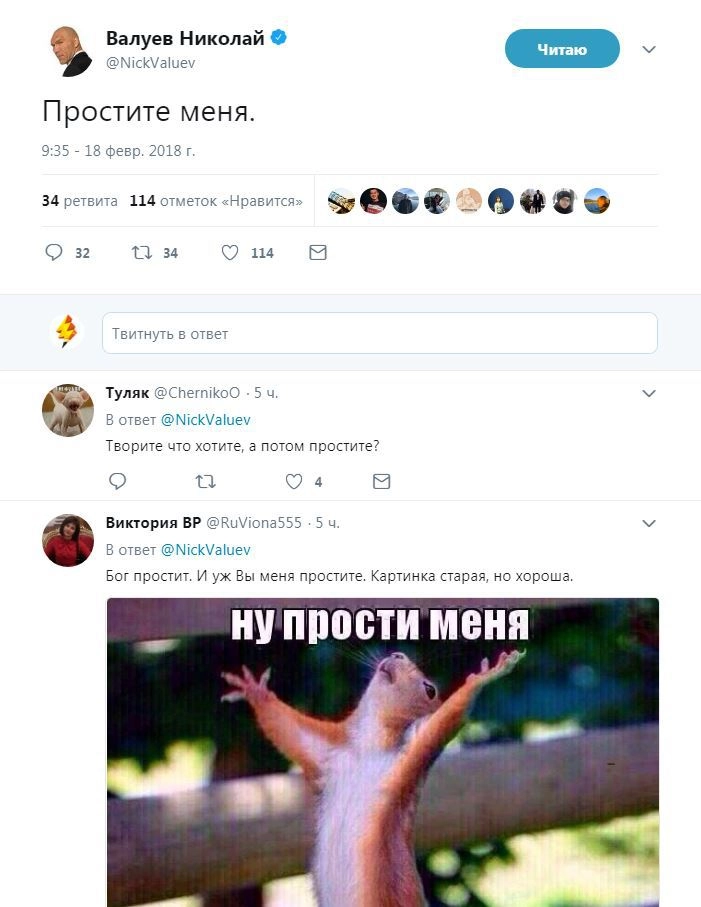Like Туляк's reply with 4 likes

click(294, 481)
